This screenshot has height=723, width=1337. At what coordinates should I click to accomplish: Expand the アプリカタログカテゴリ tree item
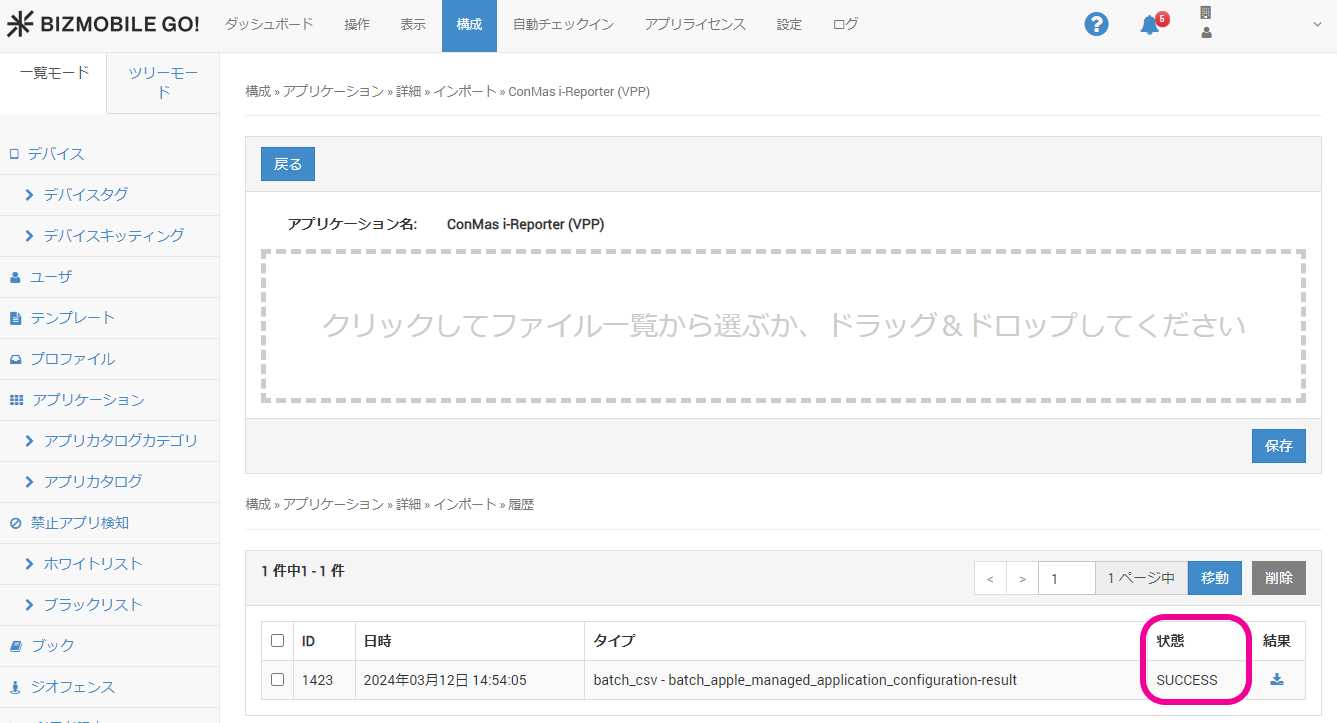120,441
